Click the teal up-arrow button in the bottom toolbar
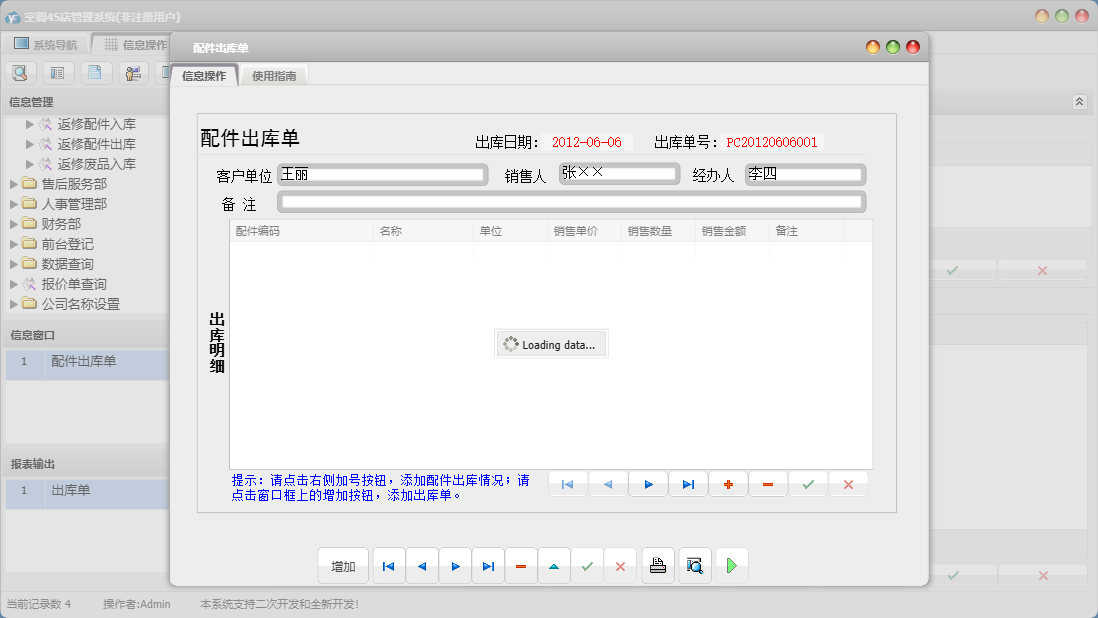The width and height of the screenshot is (1098, 618). pos(553,566)
